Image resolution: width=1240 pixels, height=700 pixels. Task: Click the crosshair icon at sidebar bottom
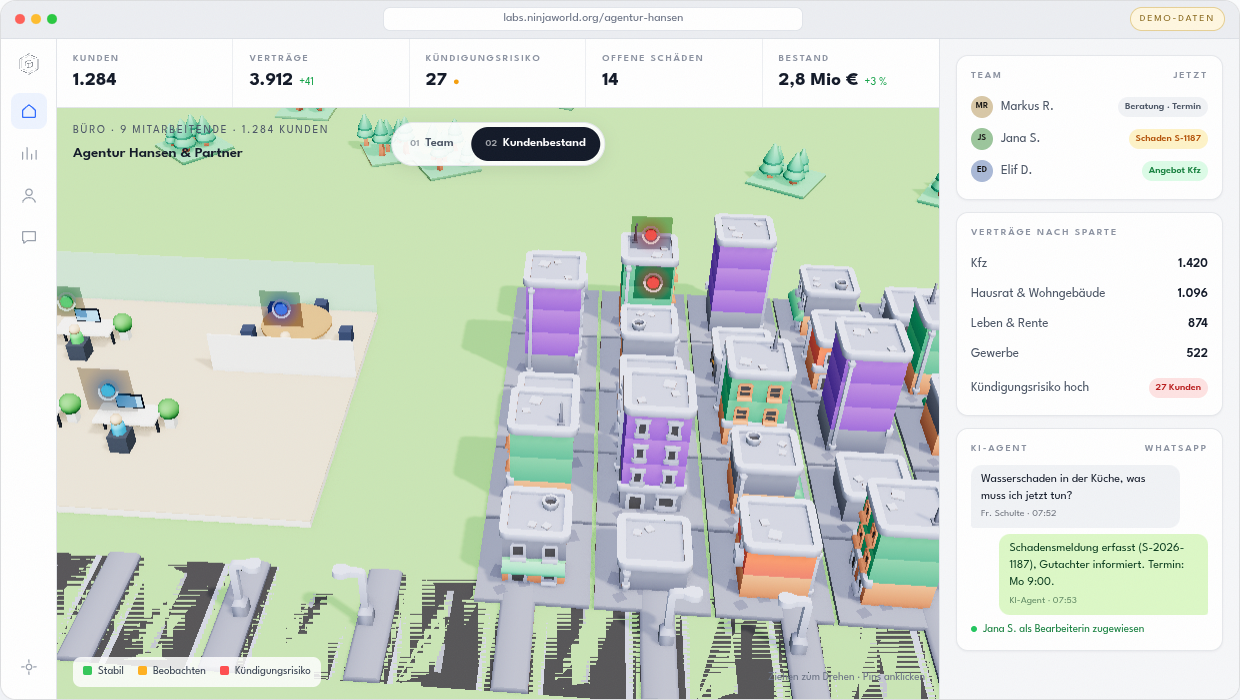click(29, 667)
